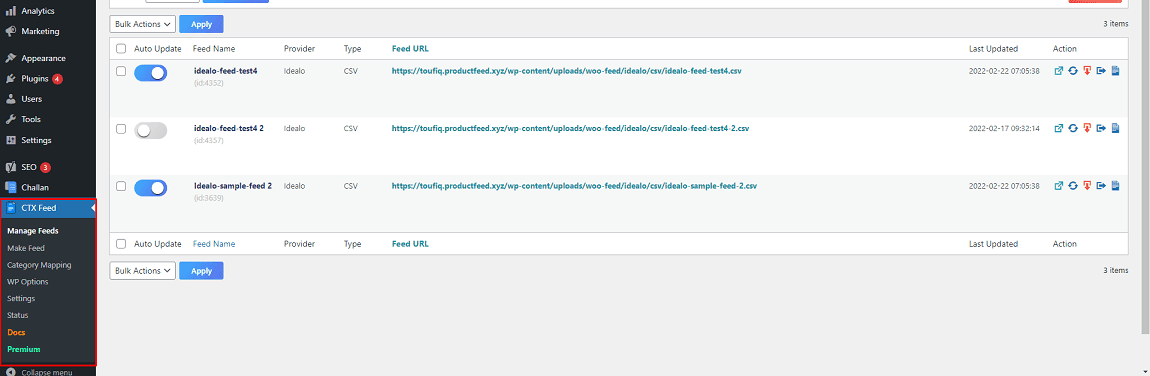Viewport: 1150px width, 376px height.
Task: Click the Last Updated header at top
Action: coord(993,49)
